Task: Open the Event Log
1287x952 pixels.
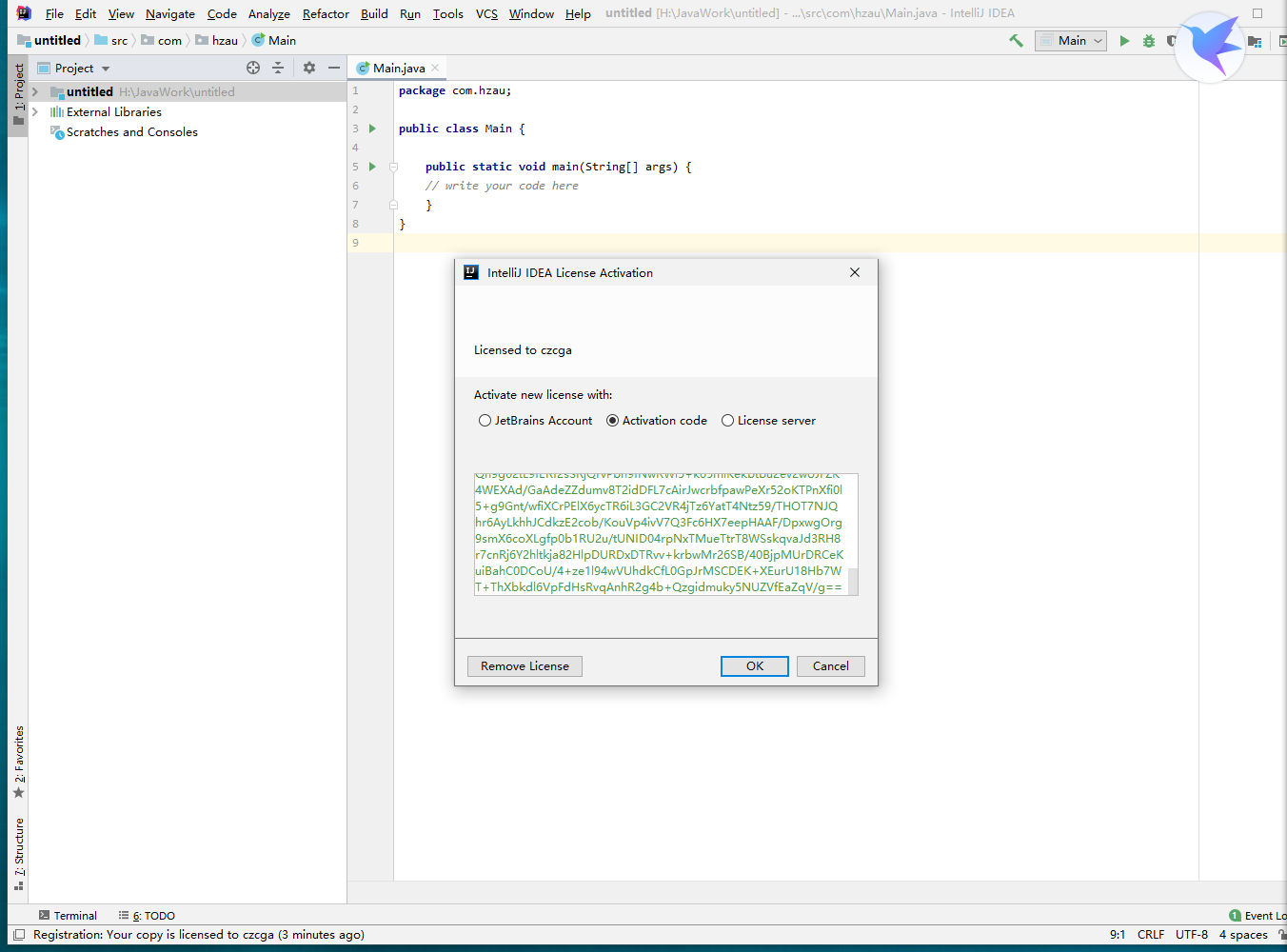Action: tap(1257, 916)
